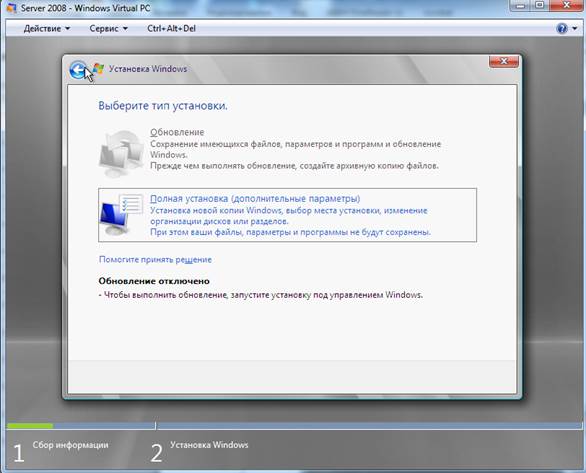Screen dimensions: 586x473
Task: Click the Windows flag setup icon
Action: click(x=98, y=69)
